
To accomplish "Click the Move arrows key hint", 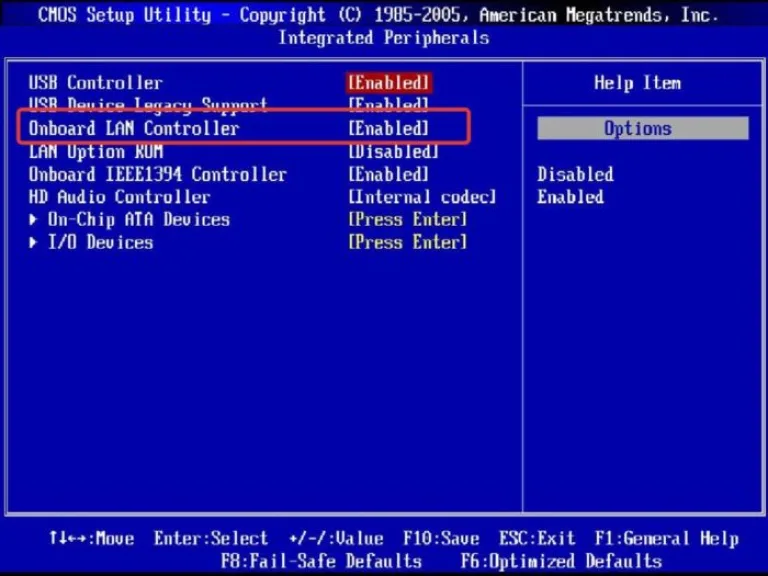I will tap(91, 538).
